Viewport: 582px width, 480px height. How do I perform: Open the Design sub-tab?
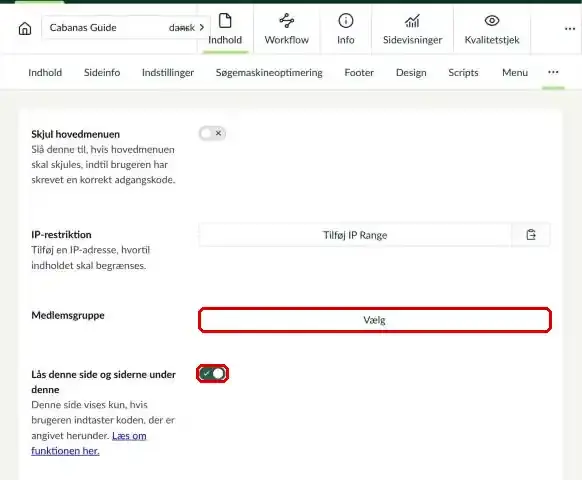(411, 72)
